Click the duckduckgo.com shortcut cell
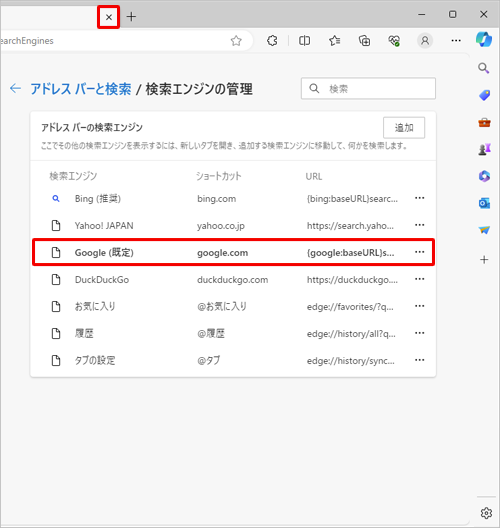This screenshot has width=500, height=528. tap(233, 280)
